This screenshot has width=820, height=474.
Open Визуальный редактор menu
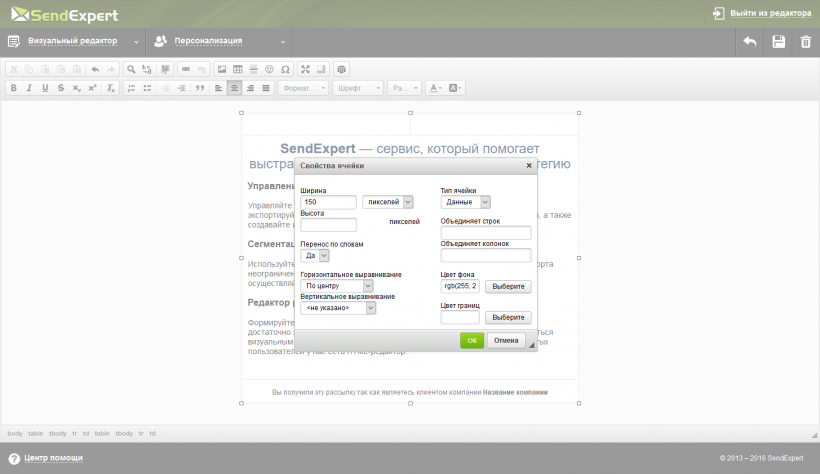click(x=73, y=41)
